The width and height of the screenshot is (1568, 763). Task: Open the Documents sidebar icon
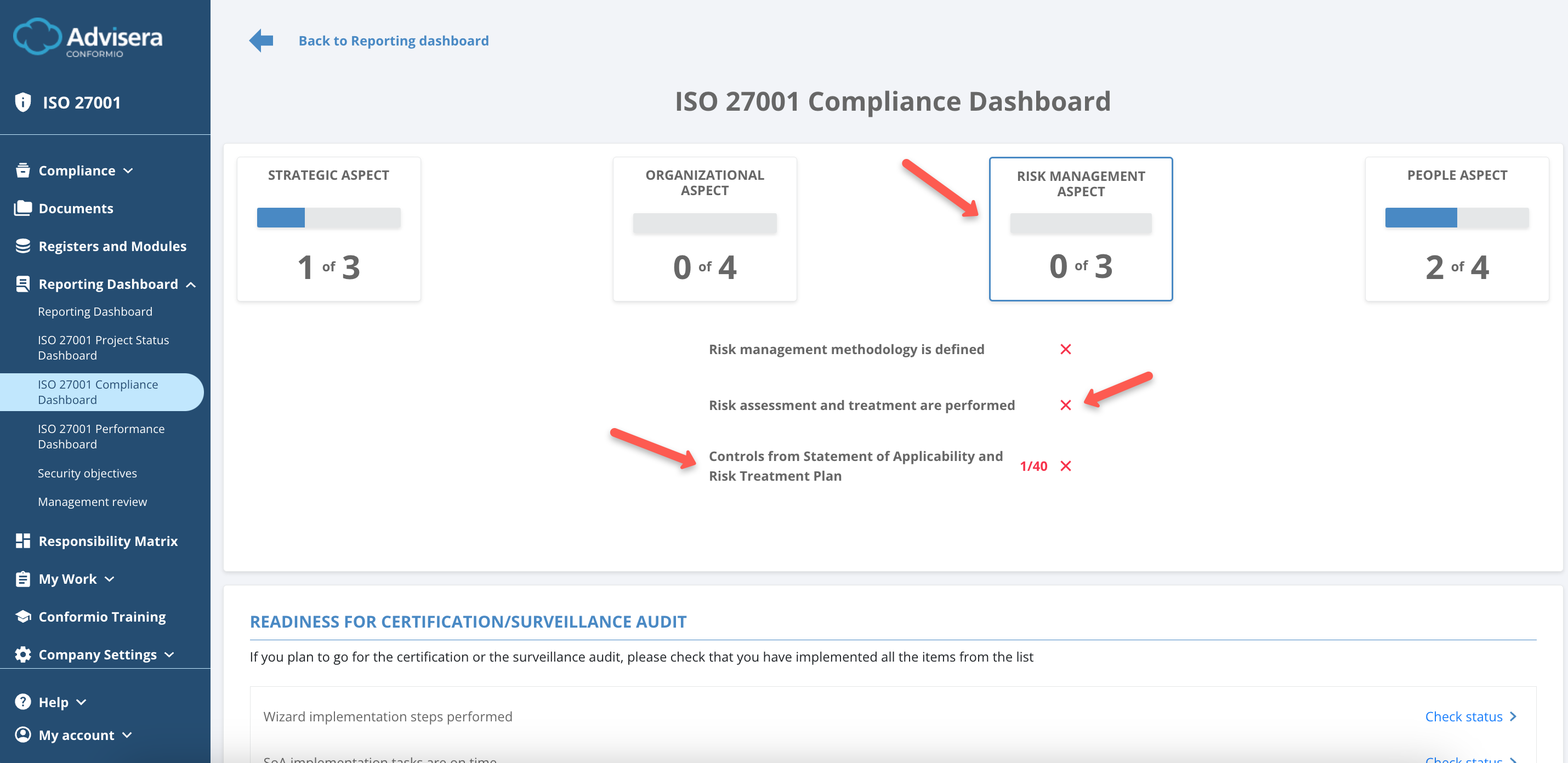tap(22, 208)
